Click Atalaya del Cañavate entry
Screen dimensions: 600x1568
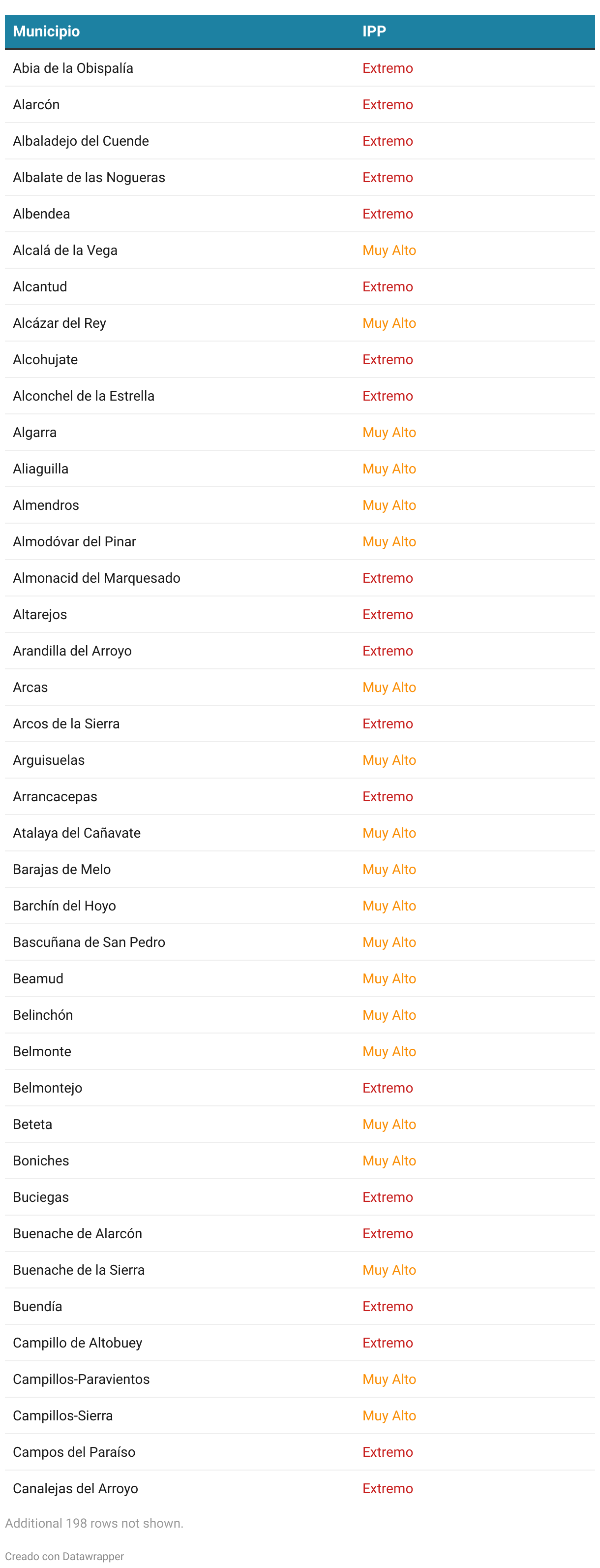click(x=77, y=833)
